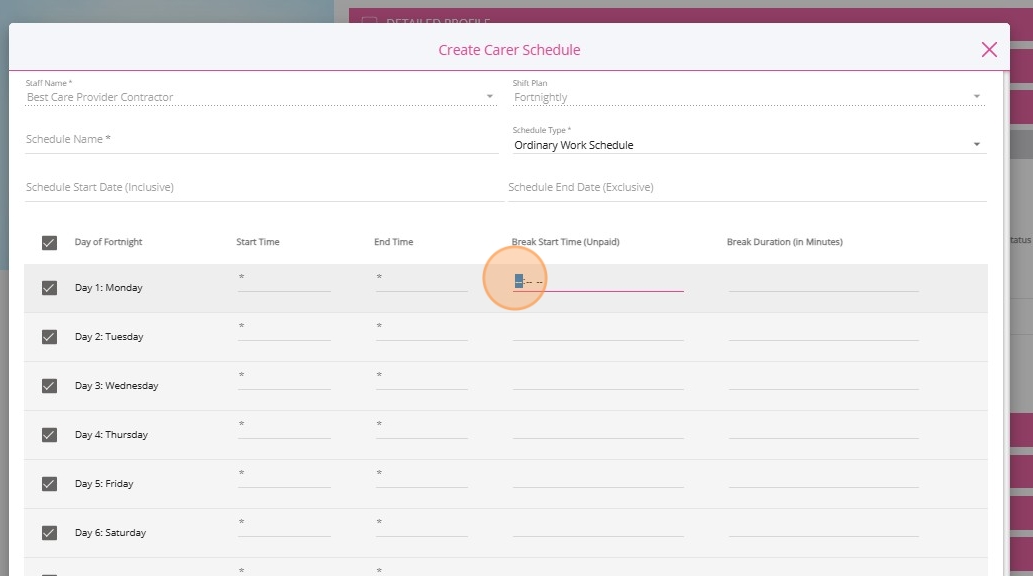Click Thursday End Time field
The width and height of the screenshot is (1033, 576).
coord(422,429)
